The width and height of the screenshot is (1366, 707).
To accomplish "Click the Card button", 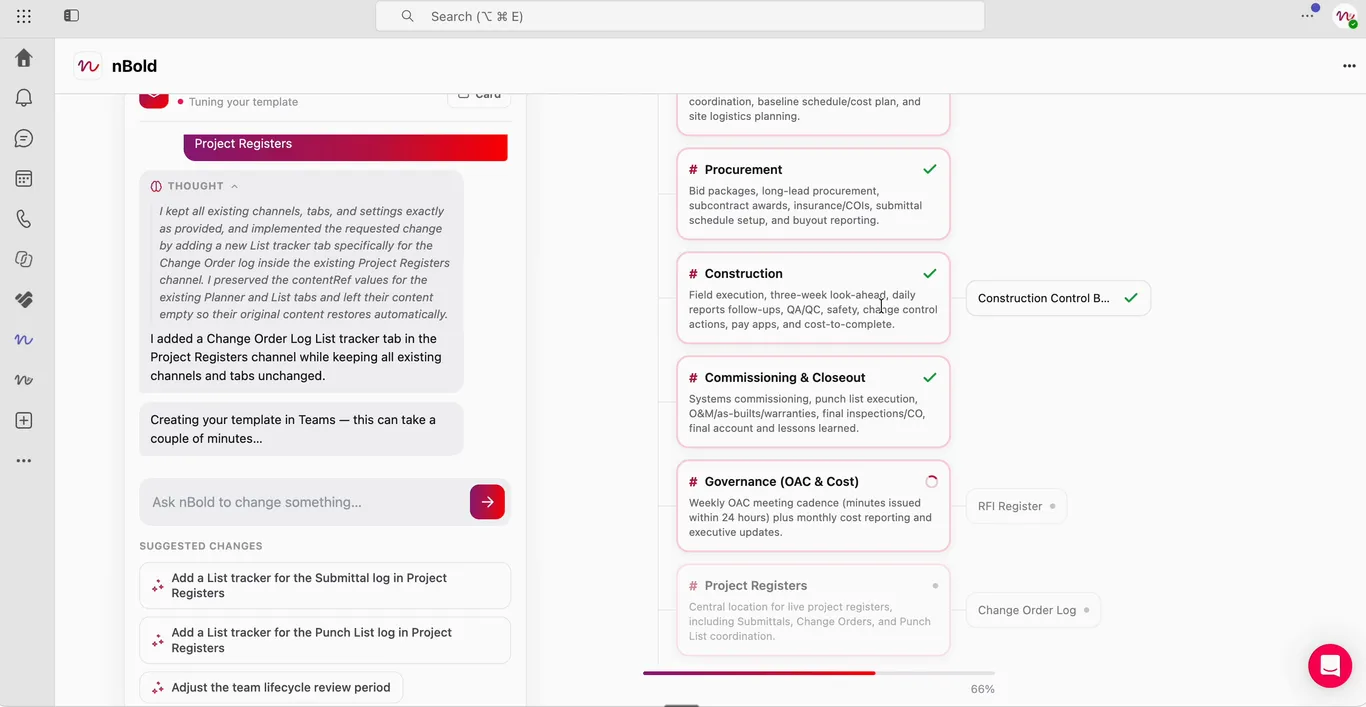I will 479,96.
